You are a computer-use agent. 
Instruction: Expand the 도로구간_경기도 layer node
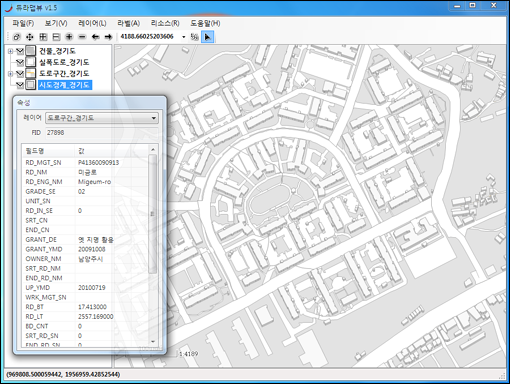pyautogui.click(x=10, y=74)
